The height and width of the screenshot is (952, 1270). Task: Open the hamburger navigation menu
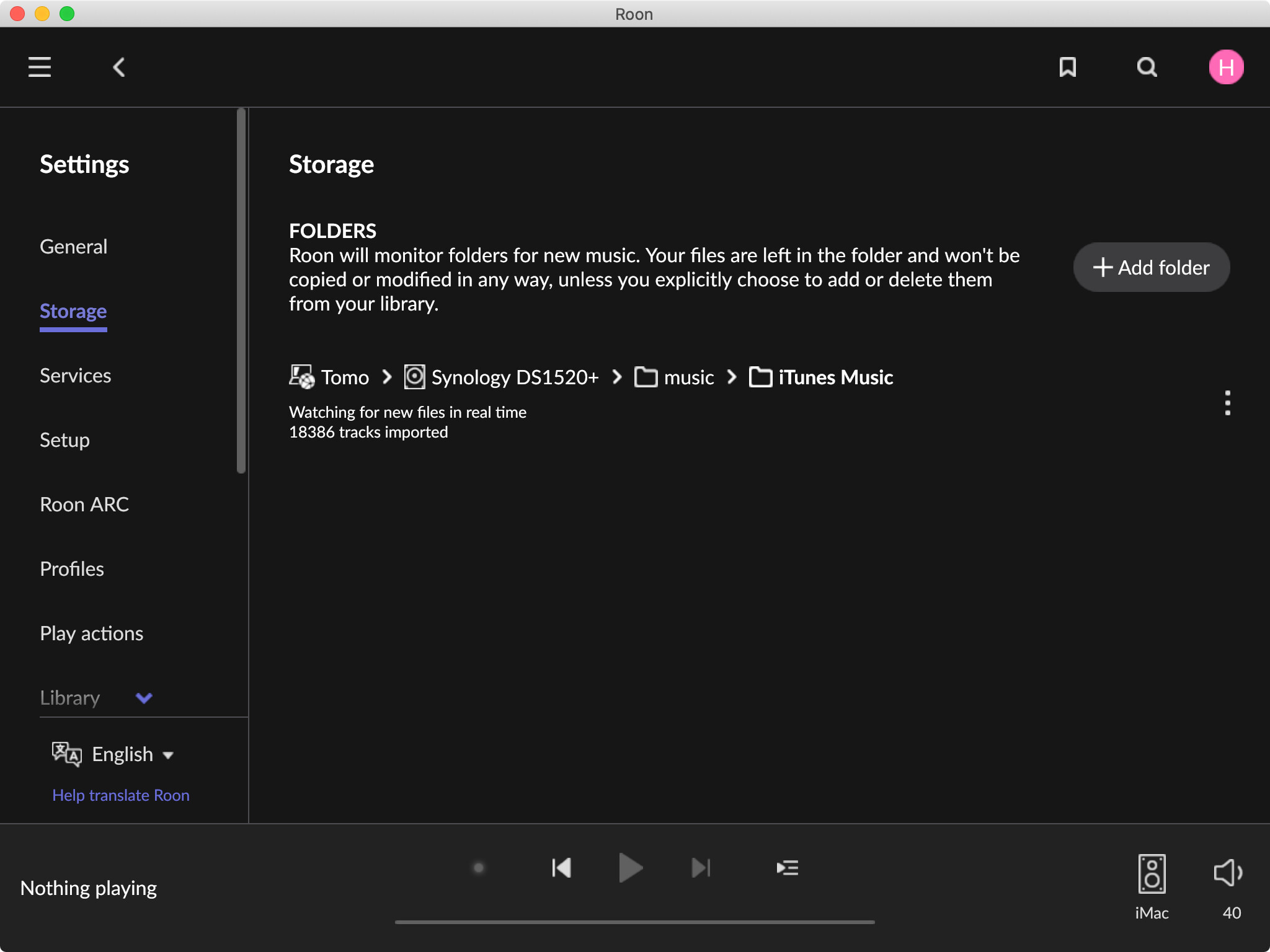point(39,67)
